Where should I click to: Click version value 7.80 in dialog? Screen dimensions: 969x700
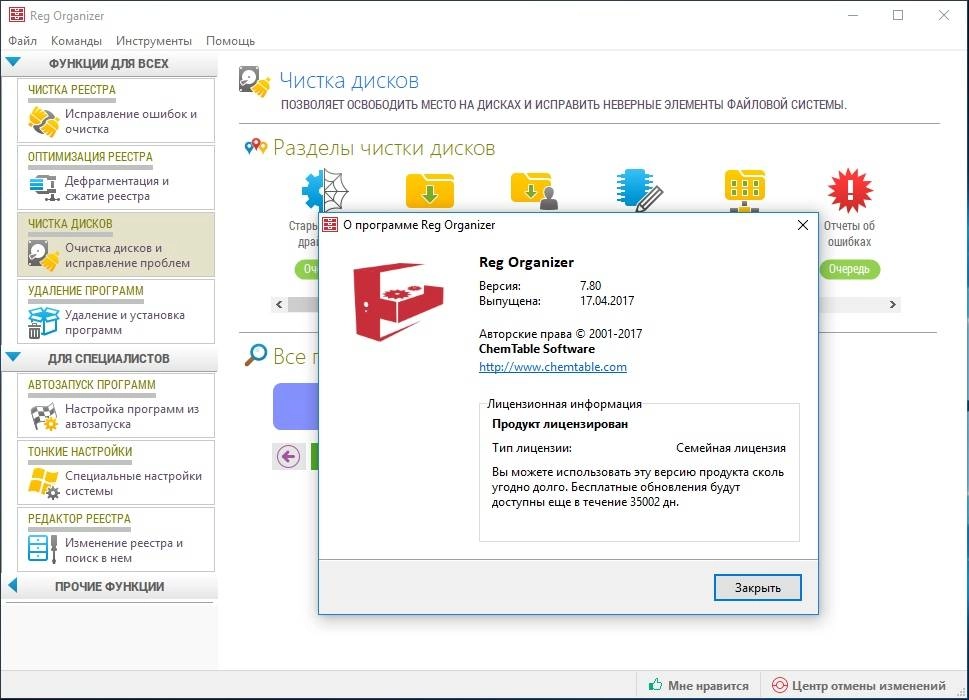[590, 285]
